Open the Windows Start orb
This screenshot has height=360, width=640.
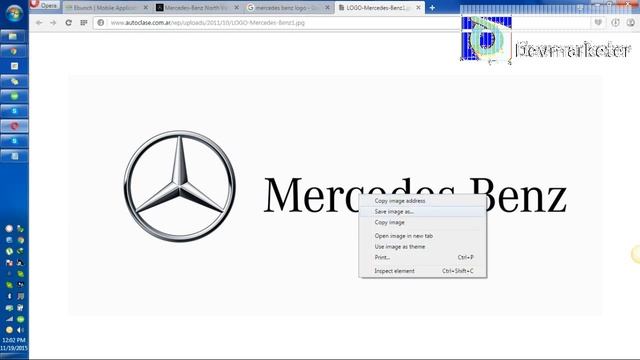coord(14,13)
